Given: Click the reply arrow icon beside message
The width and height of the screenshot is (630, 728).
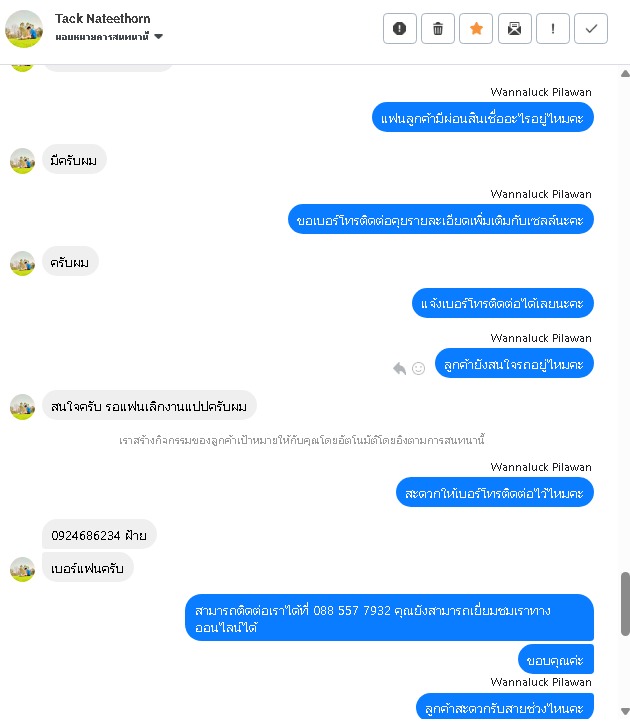Looking at the screenshot, I should 399,368.
